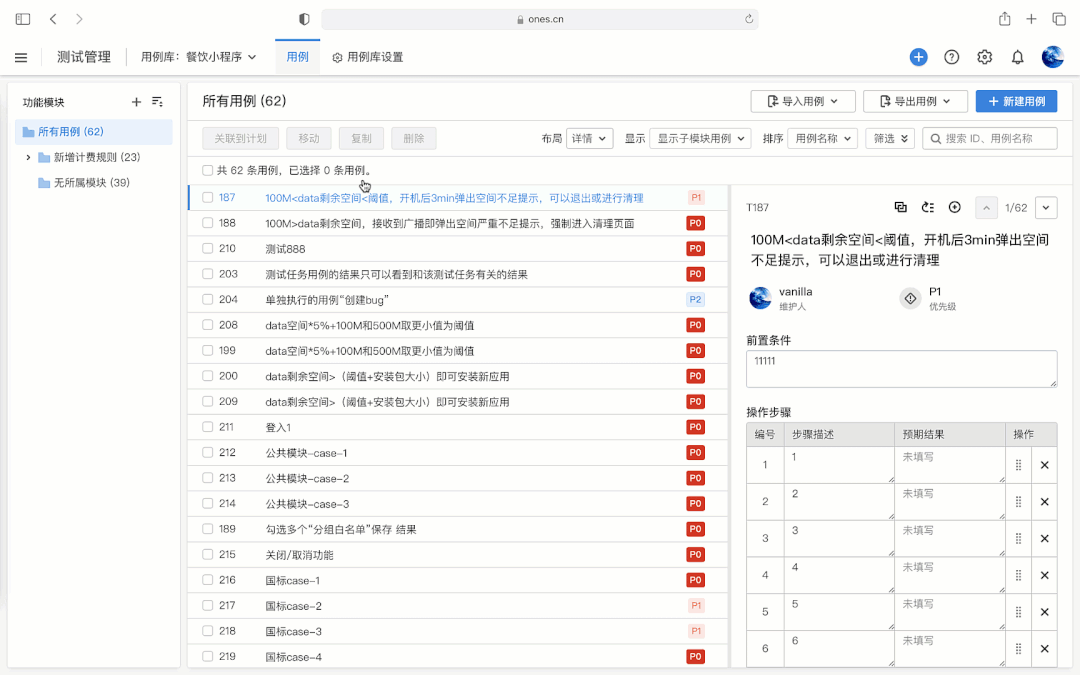The width and height of the screenshot is (1080, 675).
Task: Reload the ones.cn page
Action: click(x=749, y=19)
